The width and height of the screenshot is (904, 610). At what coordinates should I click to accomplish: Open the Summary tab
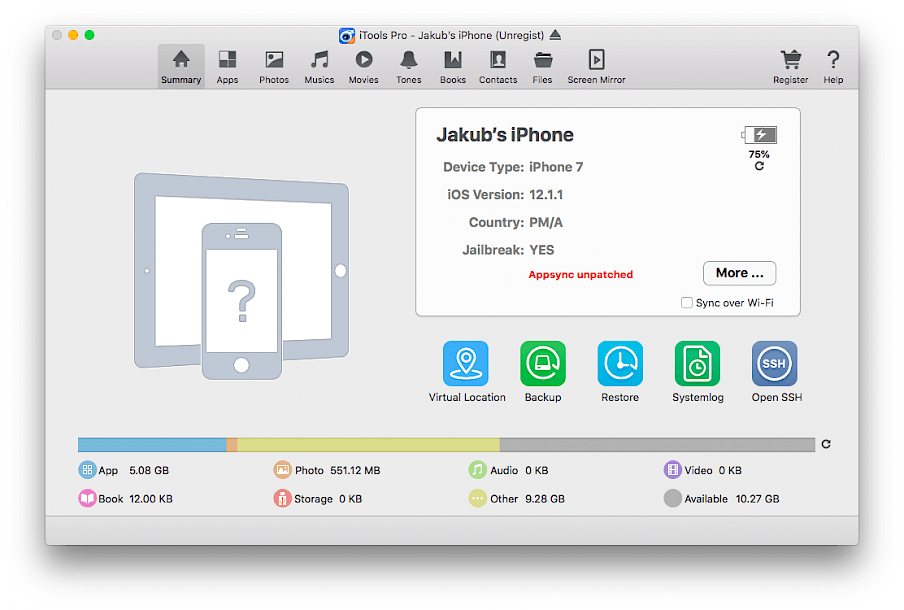coord(180,66)
